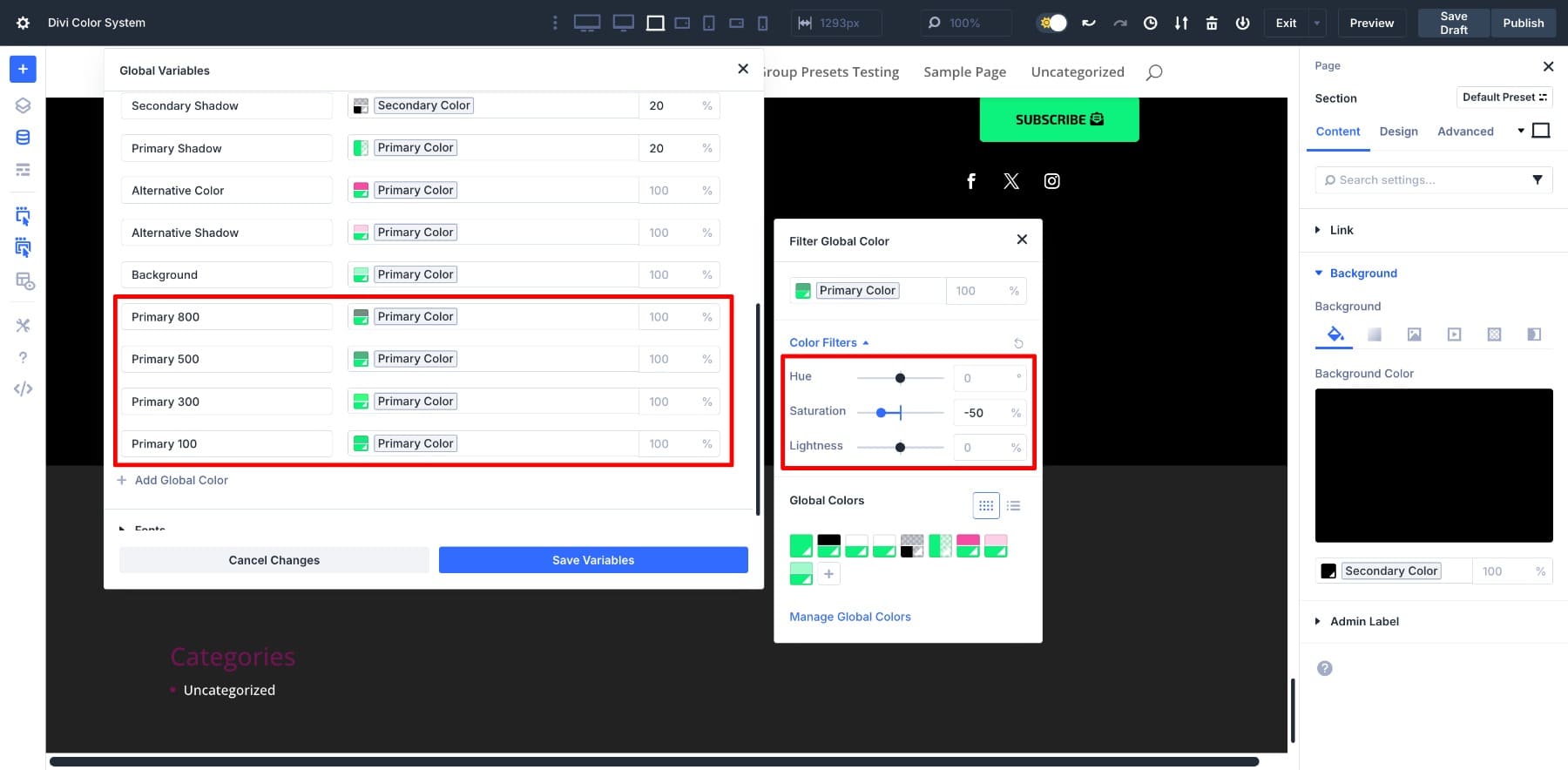Select the gradient background type
1568x770 pixels.
click(x=1375, y=334)
